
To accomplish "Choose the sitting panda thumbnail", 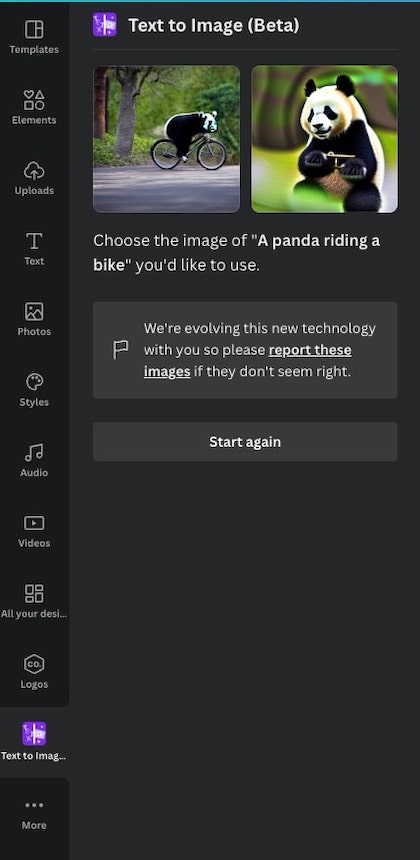I will coord(325,139).
